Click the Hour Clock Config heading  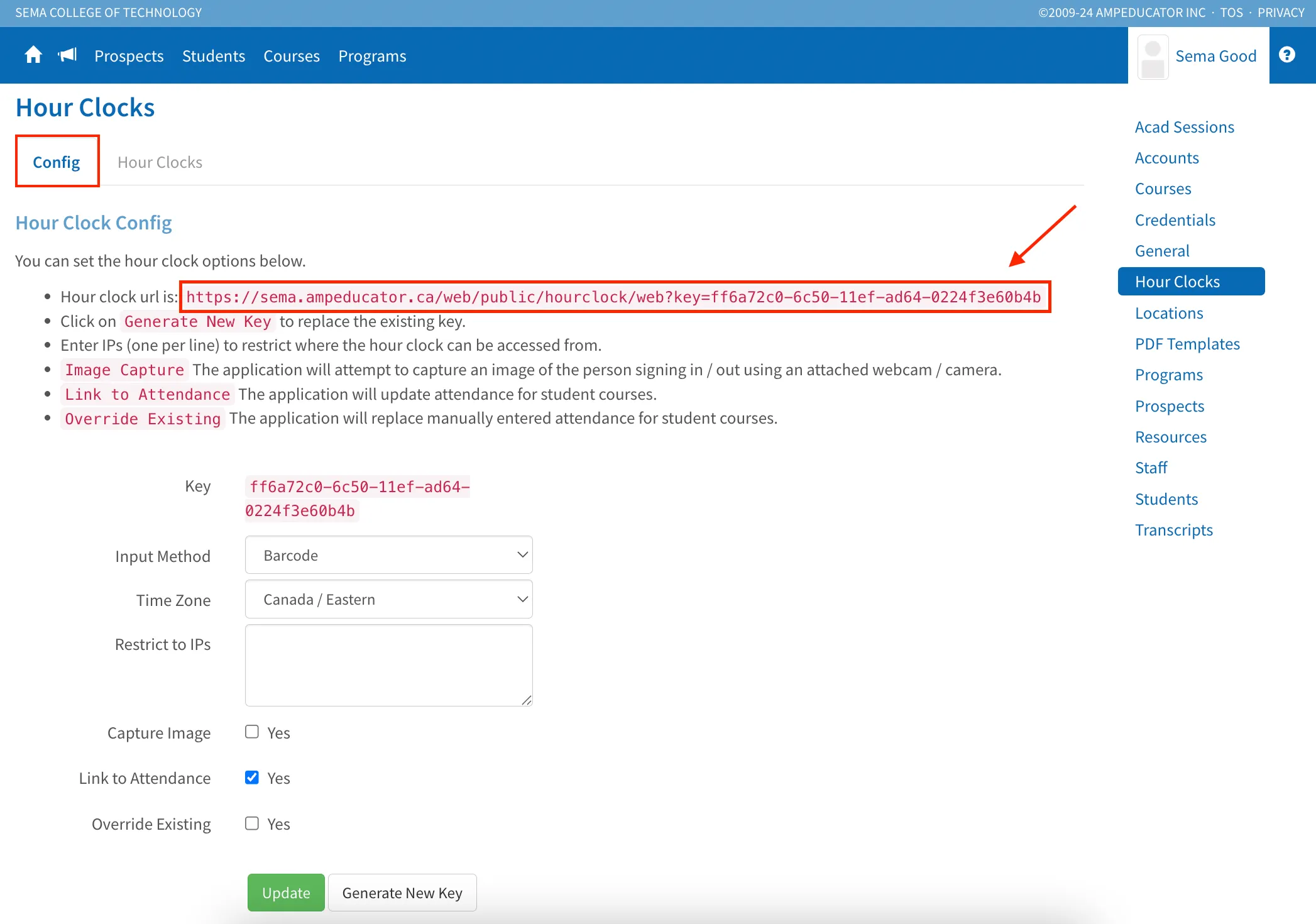pos(94,223)
